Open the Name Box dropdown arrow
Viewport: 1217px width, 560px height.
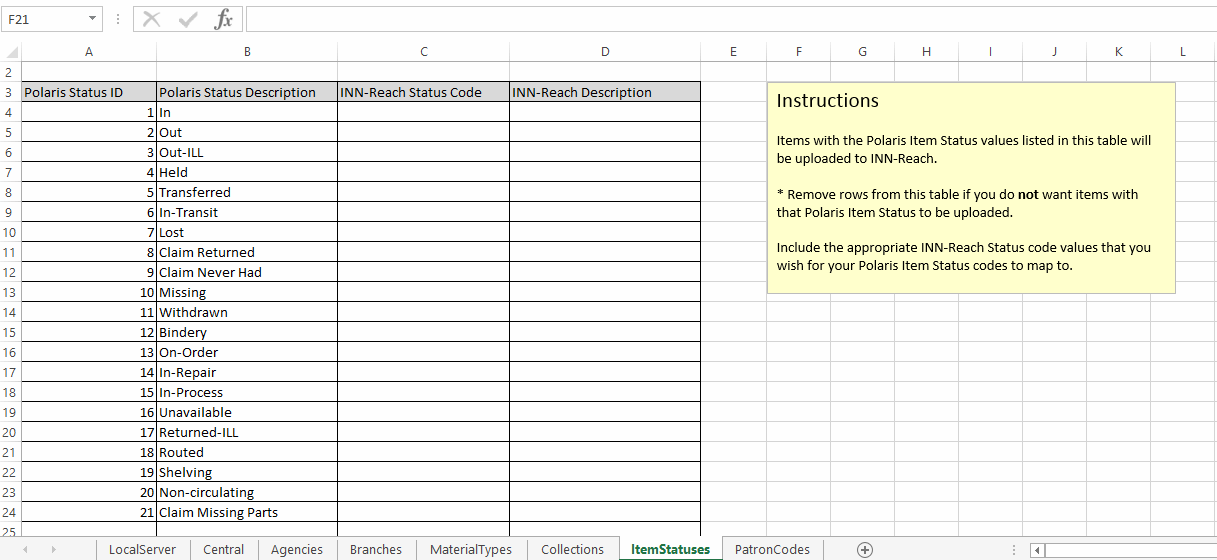pyautogui.click(x=93, y=19)
